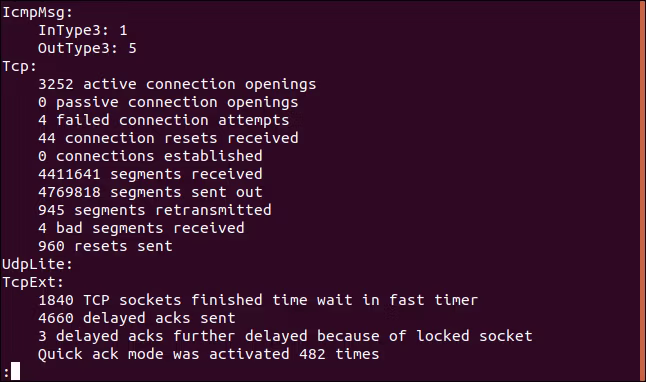Select the 4660 delayed acks sent line
Viewport: 646px width, 382px height.
pyautogui.click(x=136, y=318)
